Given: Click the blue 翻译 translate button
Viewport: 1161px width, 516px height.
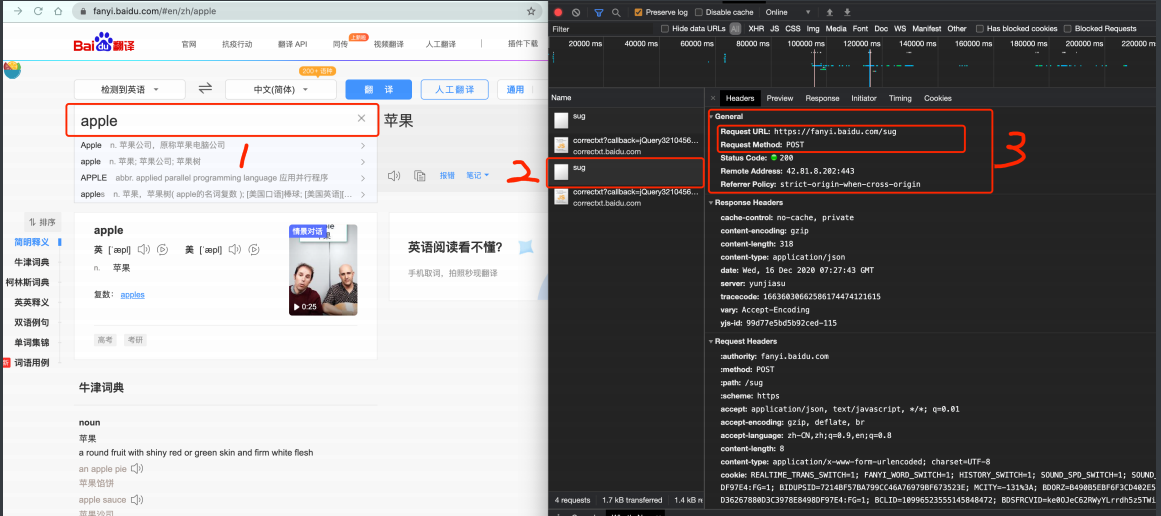Looking at the screenshot, I should coord(378,90).
